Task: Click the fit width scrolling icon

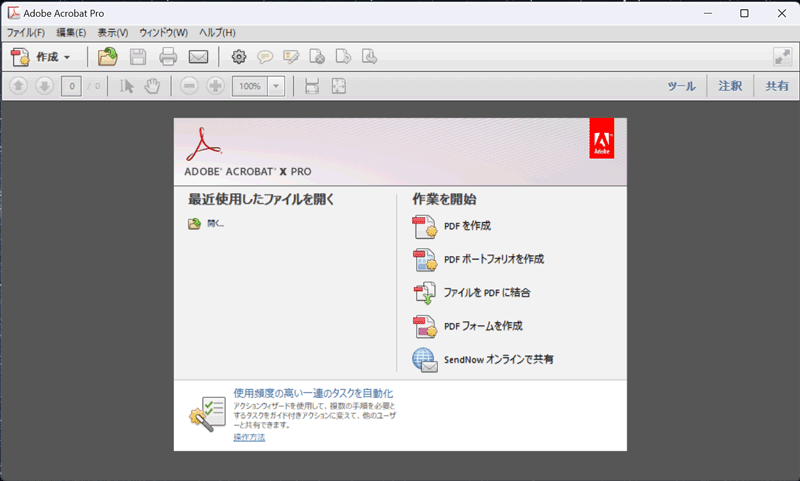Action: (312, 86)
